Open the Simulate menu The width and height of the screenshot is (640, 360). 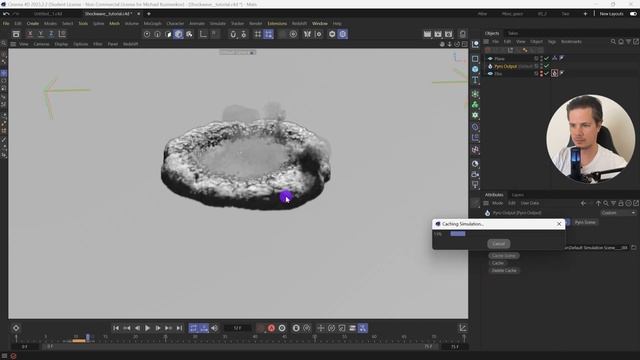[x=218, y=24]
